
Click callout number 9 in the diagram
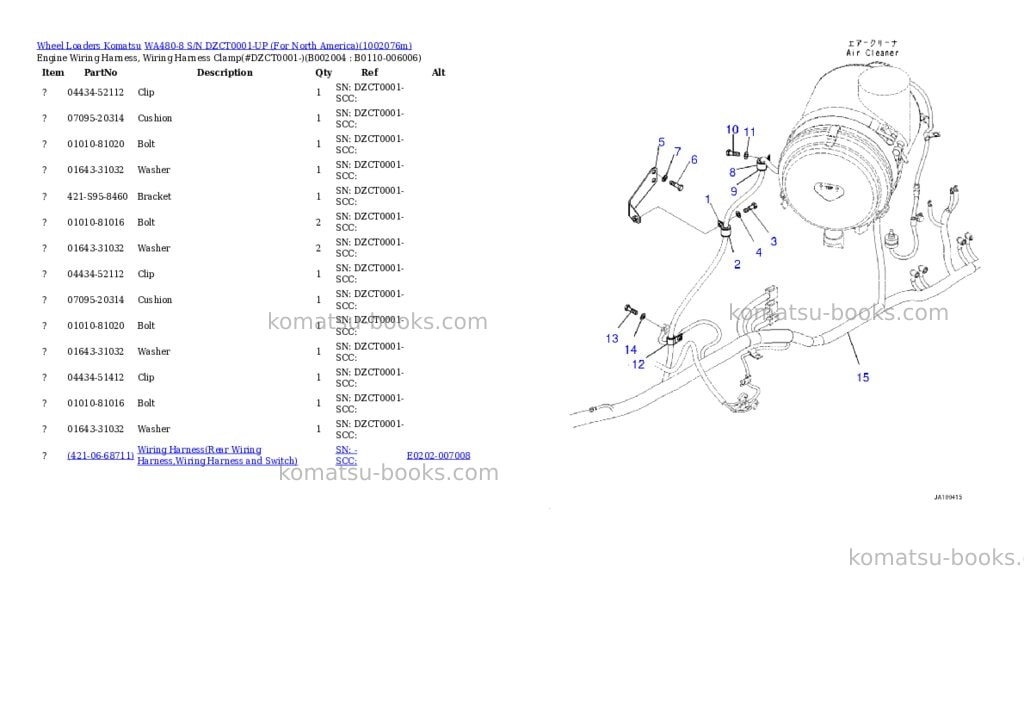[x=734, y=191]
